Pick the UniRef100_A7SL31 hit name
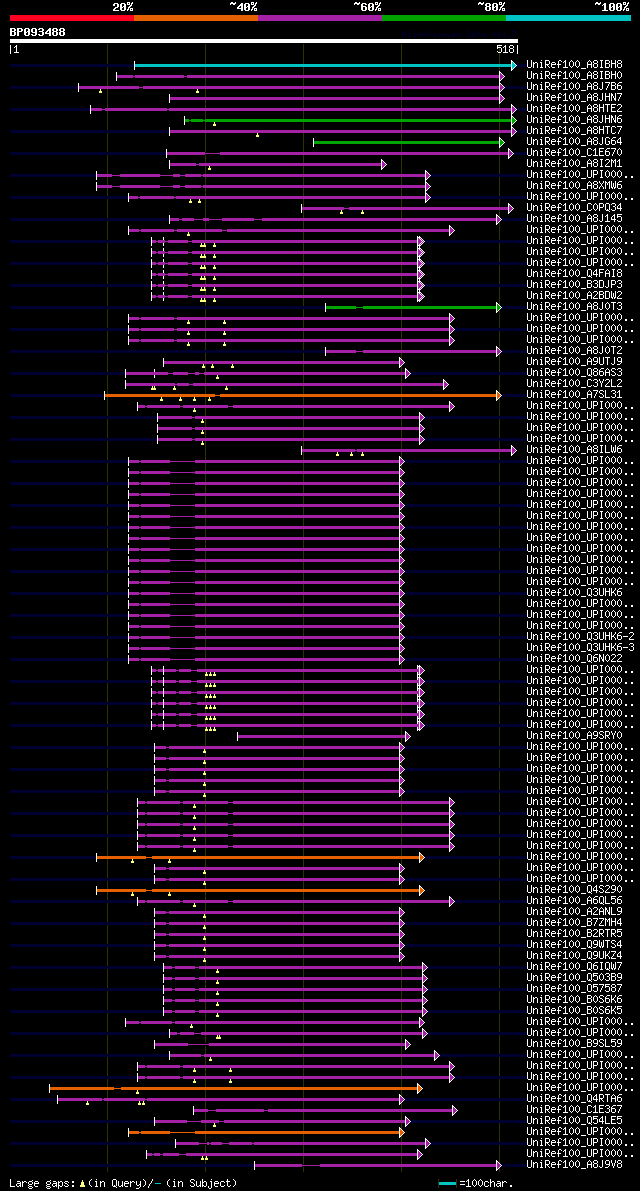Viewport: 640px width, 1191px height. coord(574,395)
